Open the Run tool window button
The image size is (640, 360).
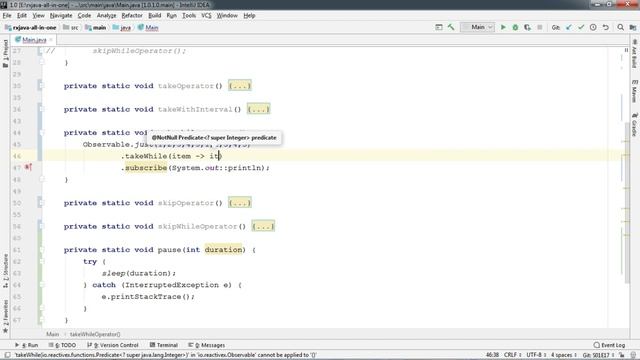pos(27,345)
